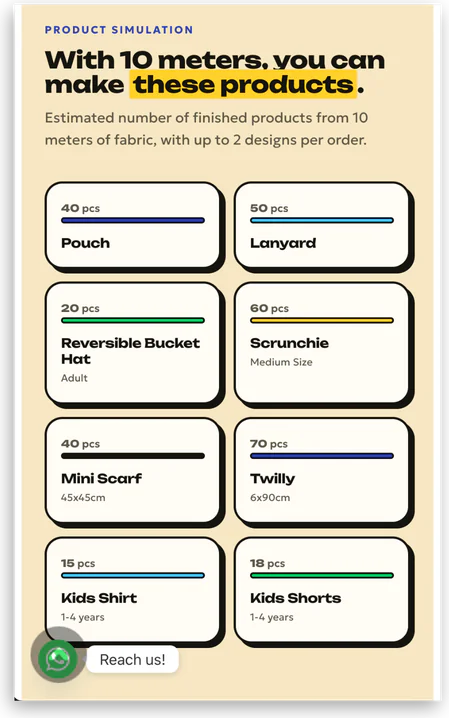Click the light blue Lanyard progress bar
Image resolution: width=449 pixels, height=718 pixels.
click(322, 220)
